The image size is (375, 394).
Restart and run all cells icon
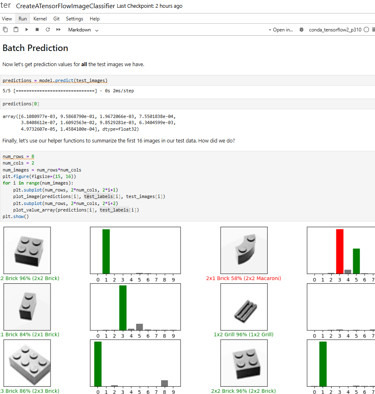pyautogui.click(x=58, y=30)
